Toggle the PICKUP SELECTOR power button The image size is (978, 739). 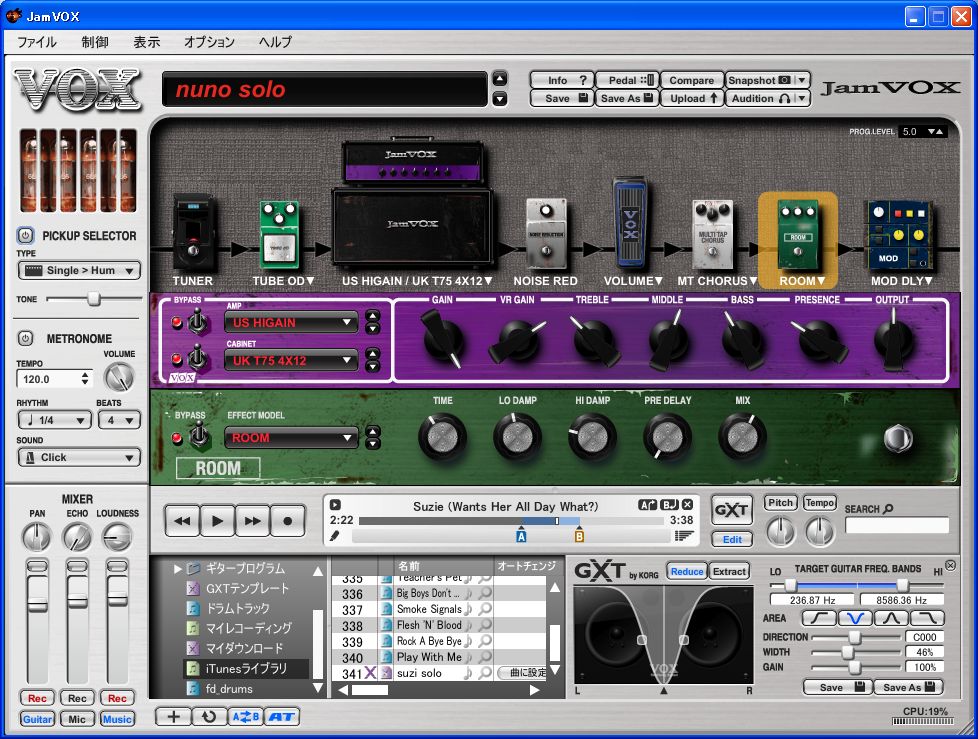25,236
